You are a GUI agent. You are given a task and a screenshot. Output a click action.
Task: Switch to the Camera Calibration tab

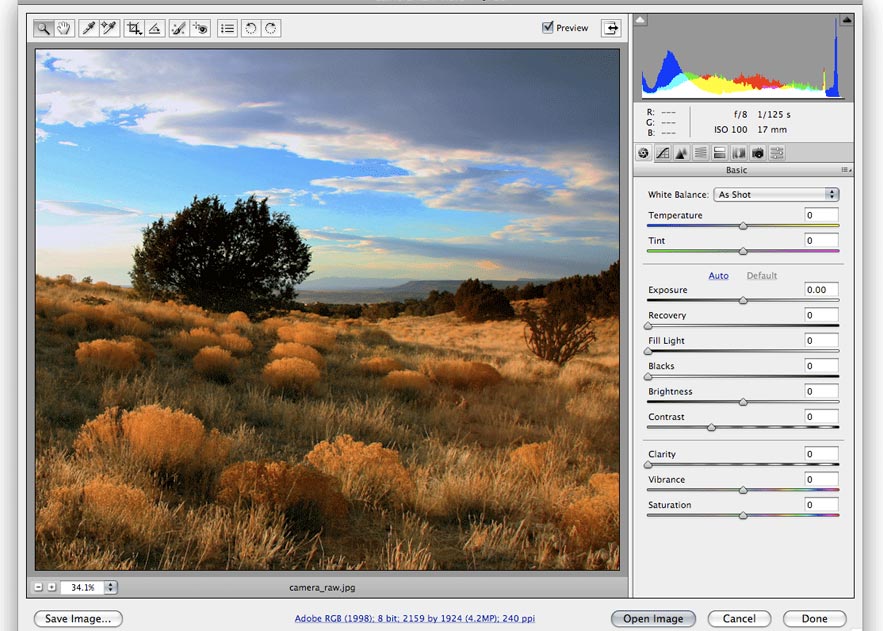[758, 153]
